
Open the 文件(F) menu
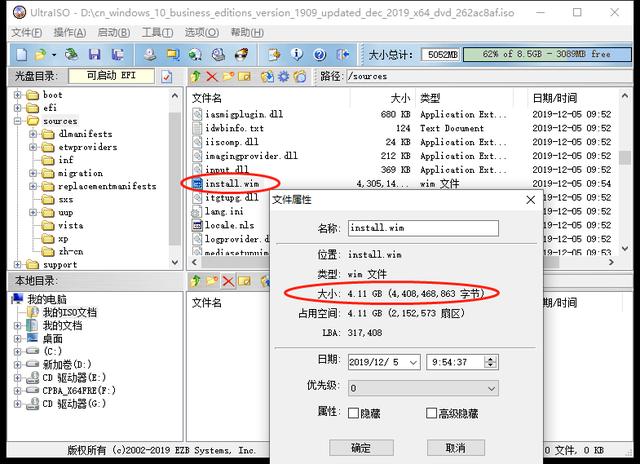27,32
